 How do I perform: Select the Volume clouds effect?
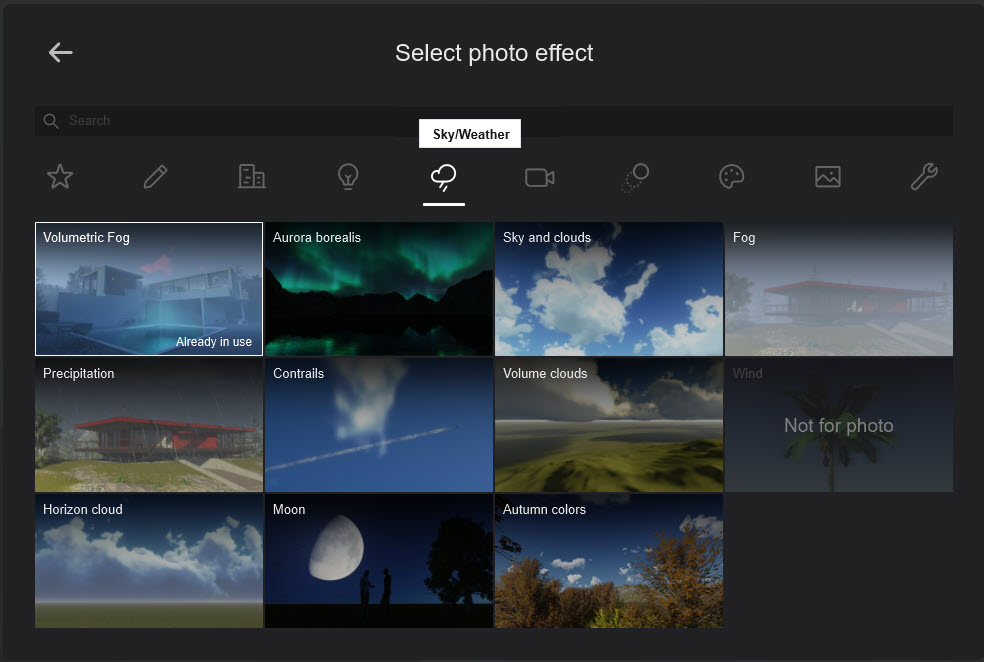(608, 425)
